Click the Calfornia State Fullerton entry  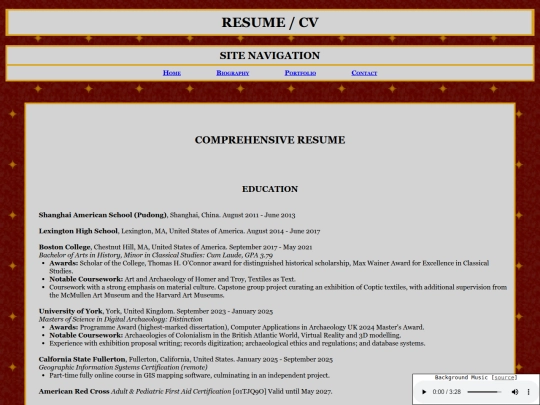coord(186,360)
